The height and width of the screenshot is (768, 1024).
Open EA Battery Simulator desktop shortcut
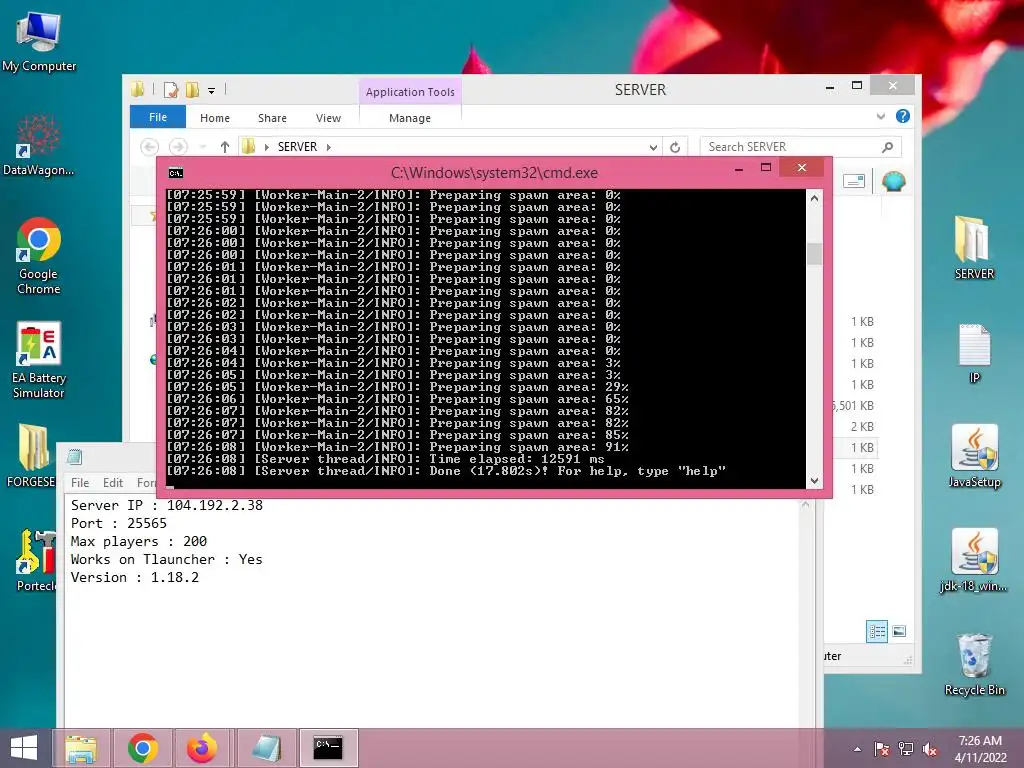(39, 360)
